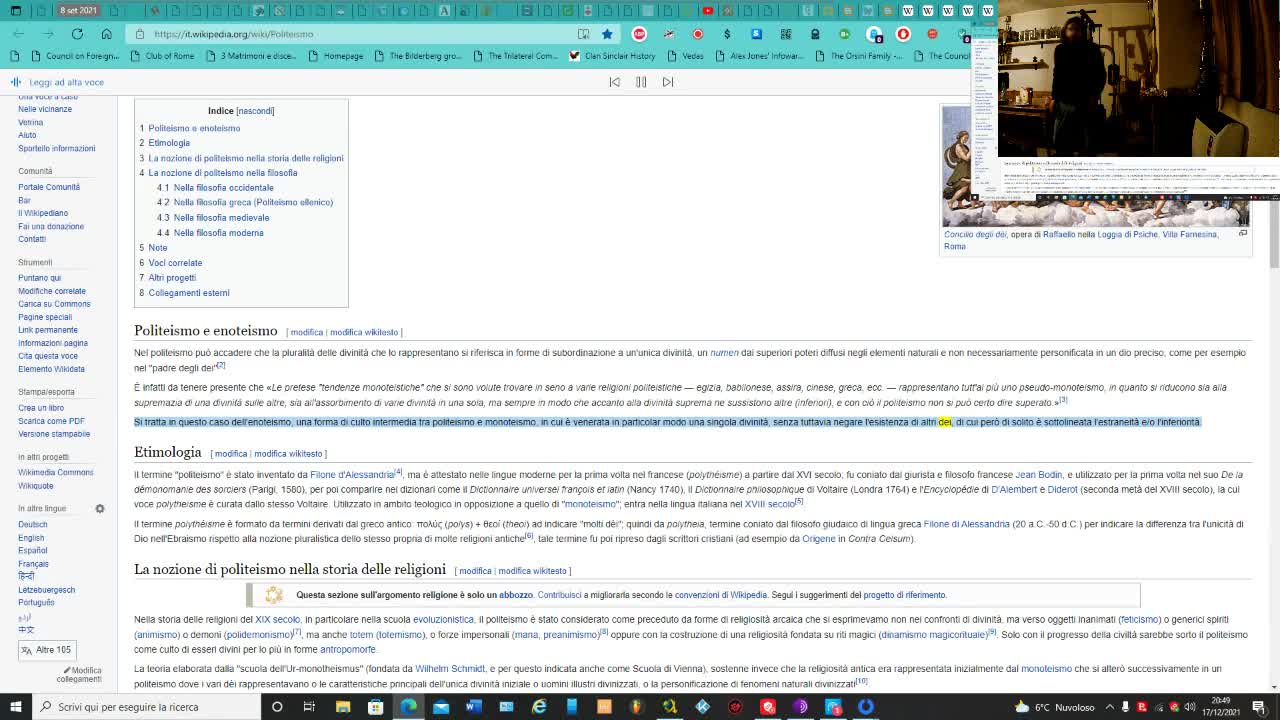Jump to 'Voci correlate' index entry
This screenshot has width=1280, height=720.
[175, 263]
